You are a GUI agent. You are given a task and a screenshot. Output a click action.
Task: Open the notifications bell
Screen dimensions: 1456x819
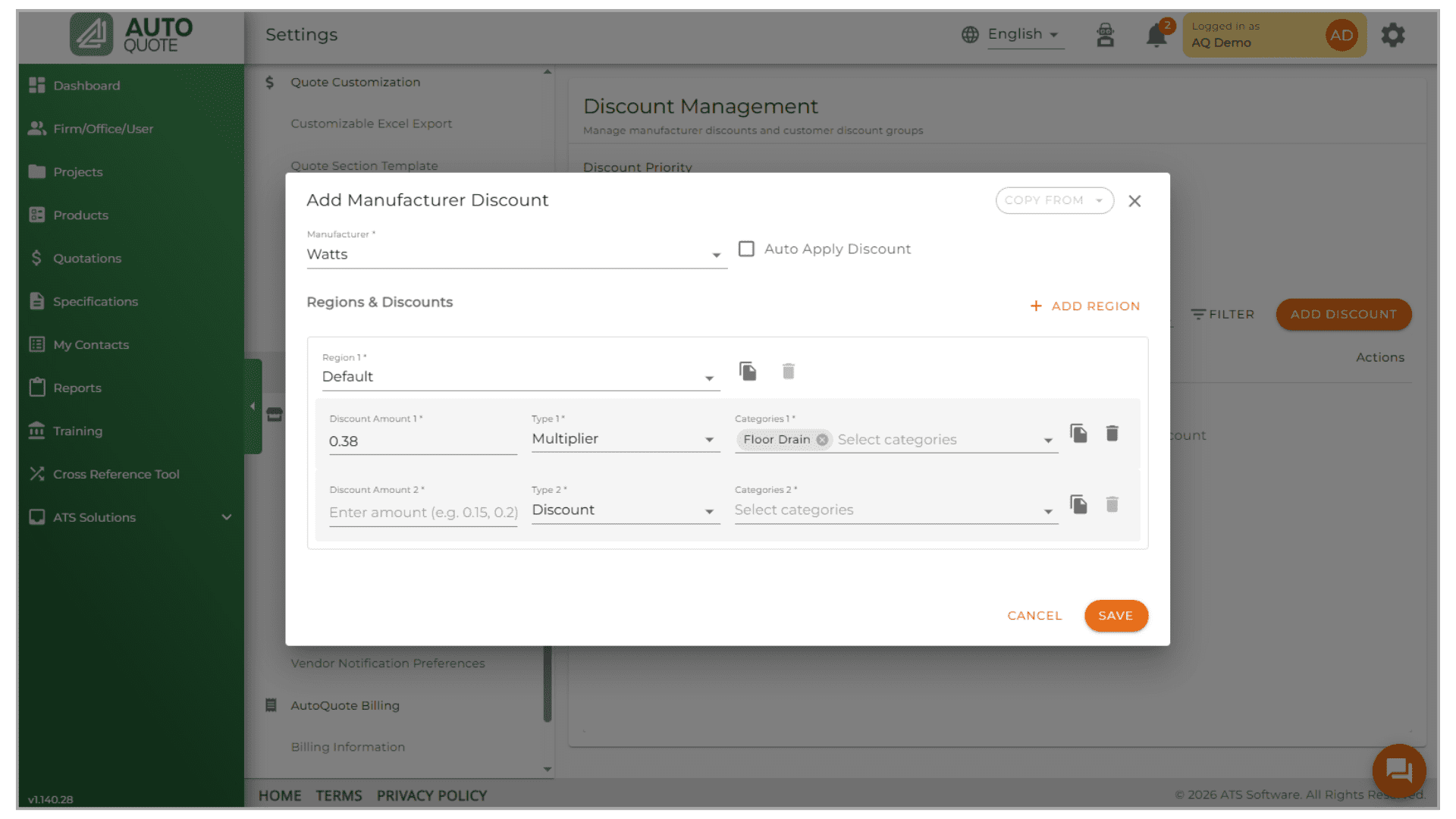point(1156,36)
